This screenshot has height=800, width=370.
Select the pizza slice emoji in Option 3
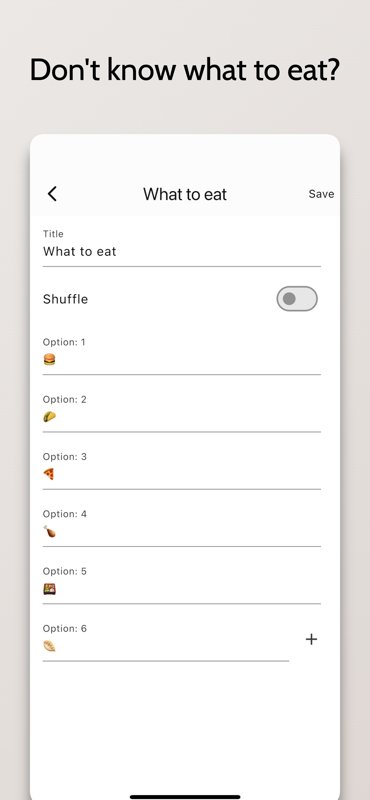tap(49, 474)
